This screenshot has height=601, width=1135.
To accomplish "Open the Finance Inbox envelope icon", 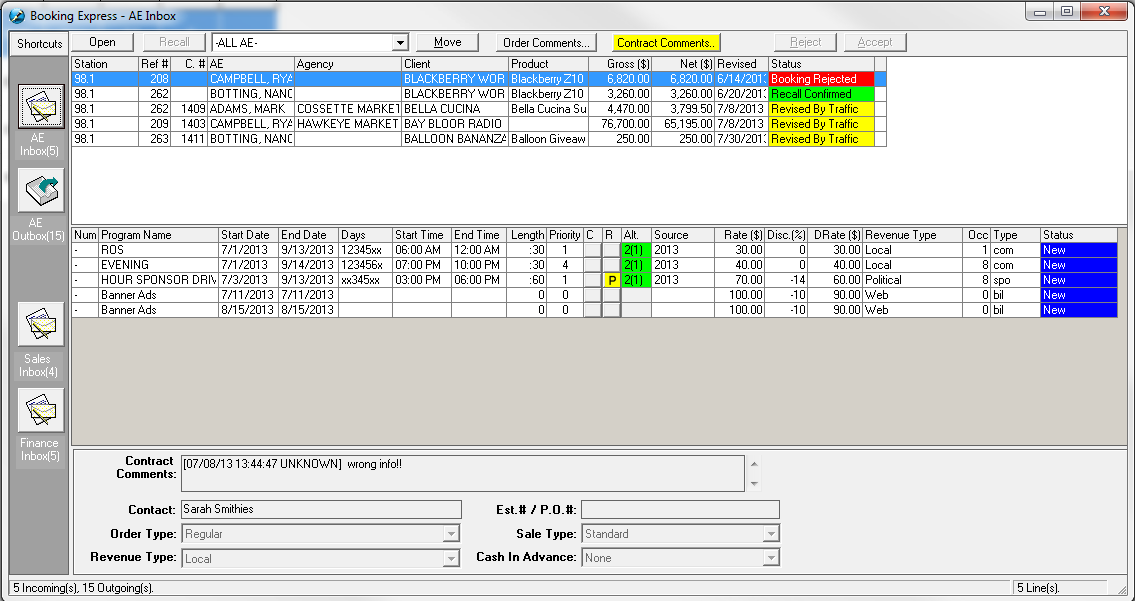I will click(40, 410).
